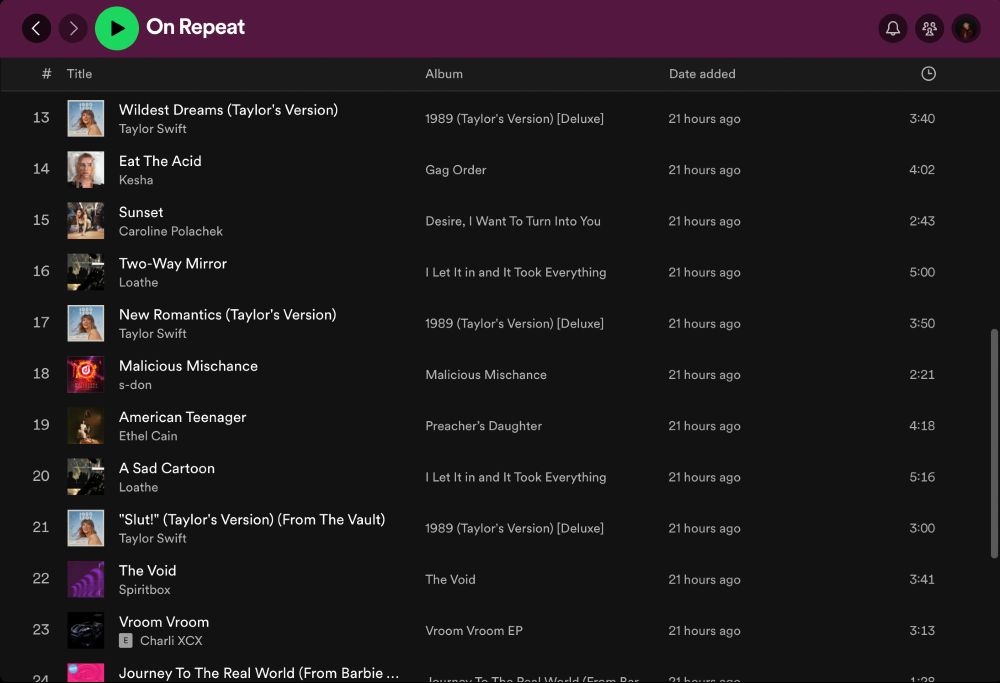
Task: Open the 1989 album link for Wildest Dreams
Action: (x=515, y=119)
